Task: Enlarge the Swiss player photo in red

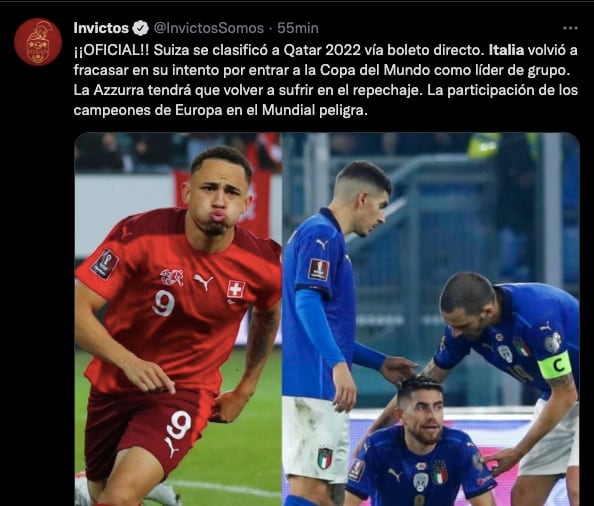Action: click(178, 319)
